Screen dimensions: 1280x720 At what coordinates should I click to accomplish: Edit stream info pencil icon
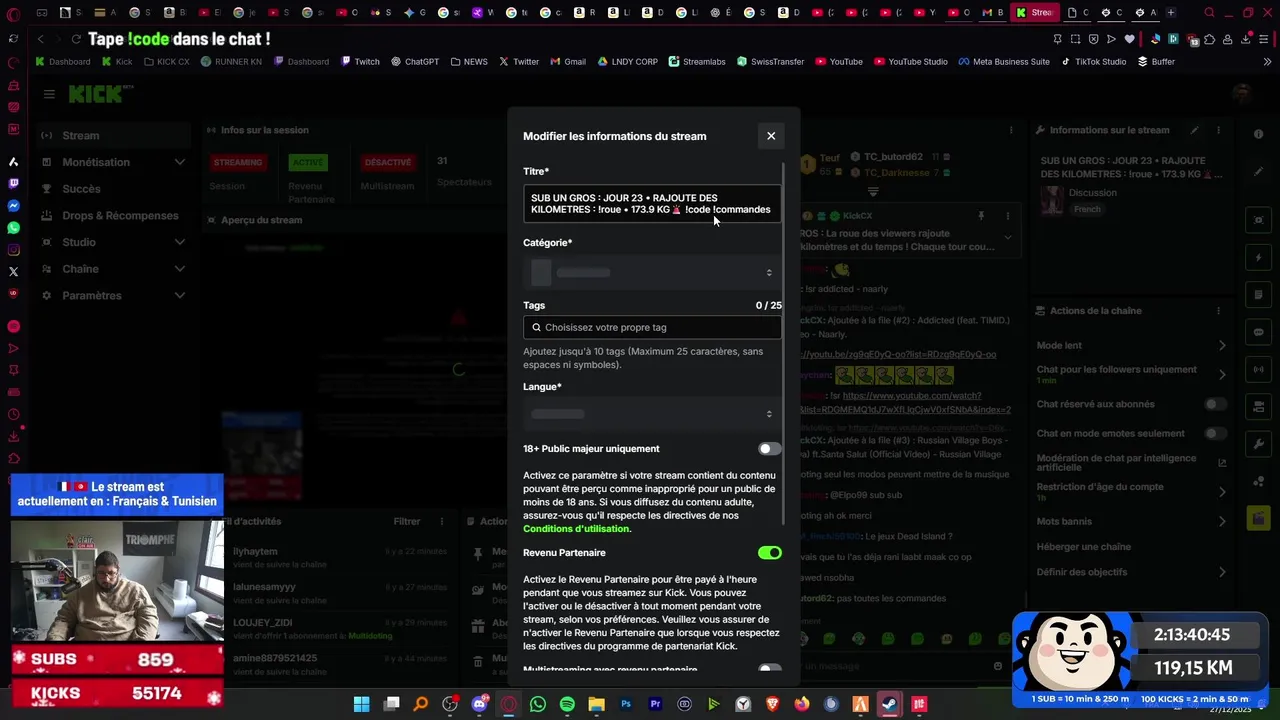[1194, 130]
